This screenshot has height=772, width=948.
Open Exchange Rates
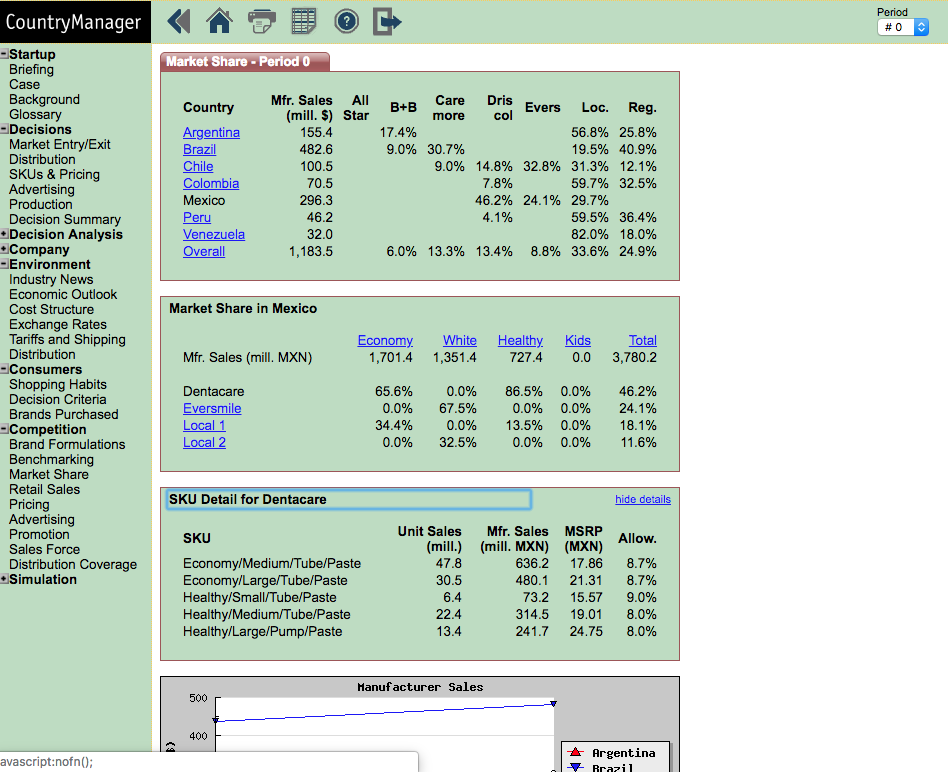pos(57,325)
